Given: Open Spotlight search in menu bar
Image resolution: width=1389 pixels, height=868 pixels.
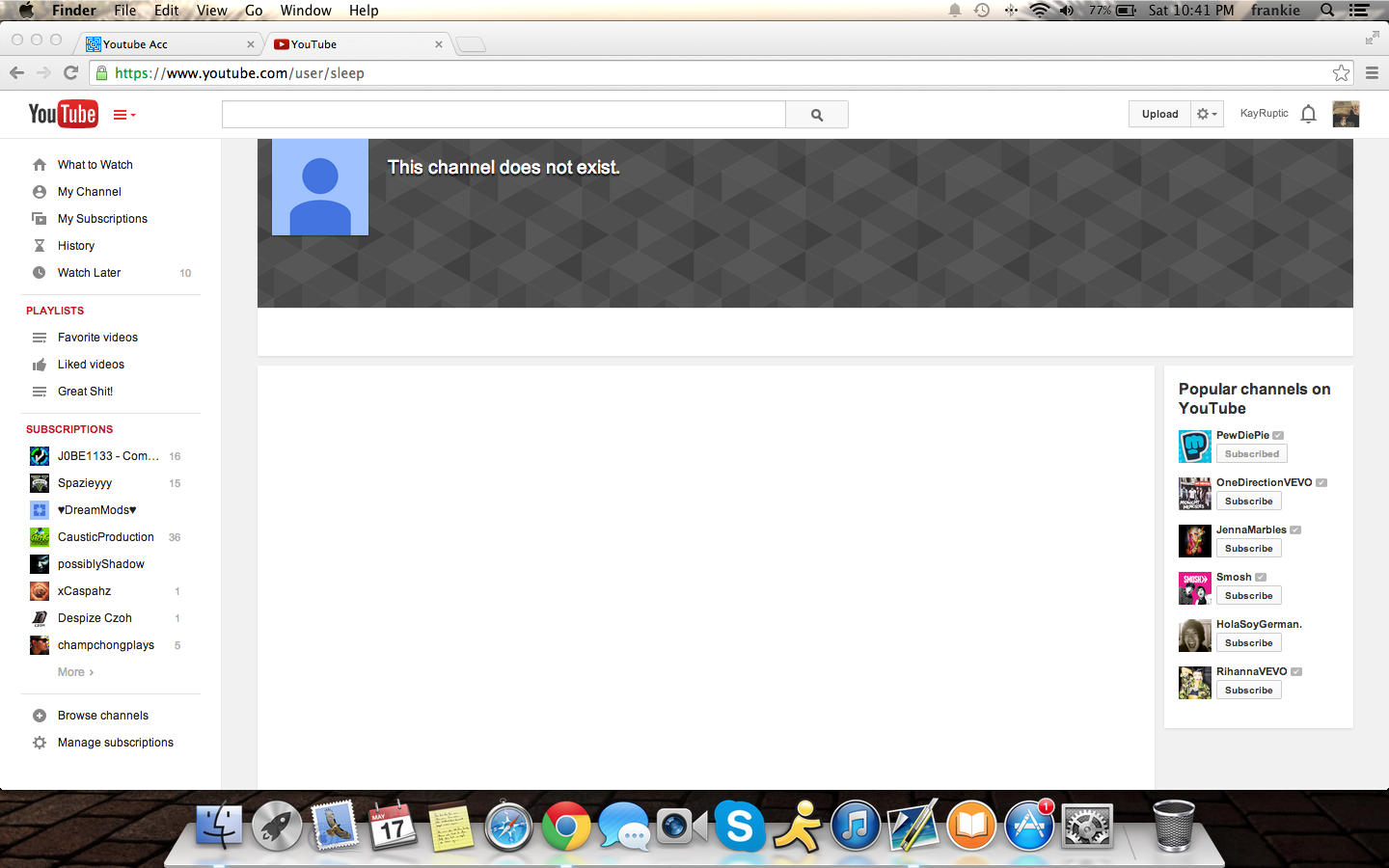Looking at the screenshot, I should click(x=1327, y=11).
